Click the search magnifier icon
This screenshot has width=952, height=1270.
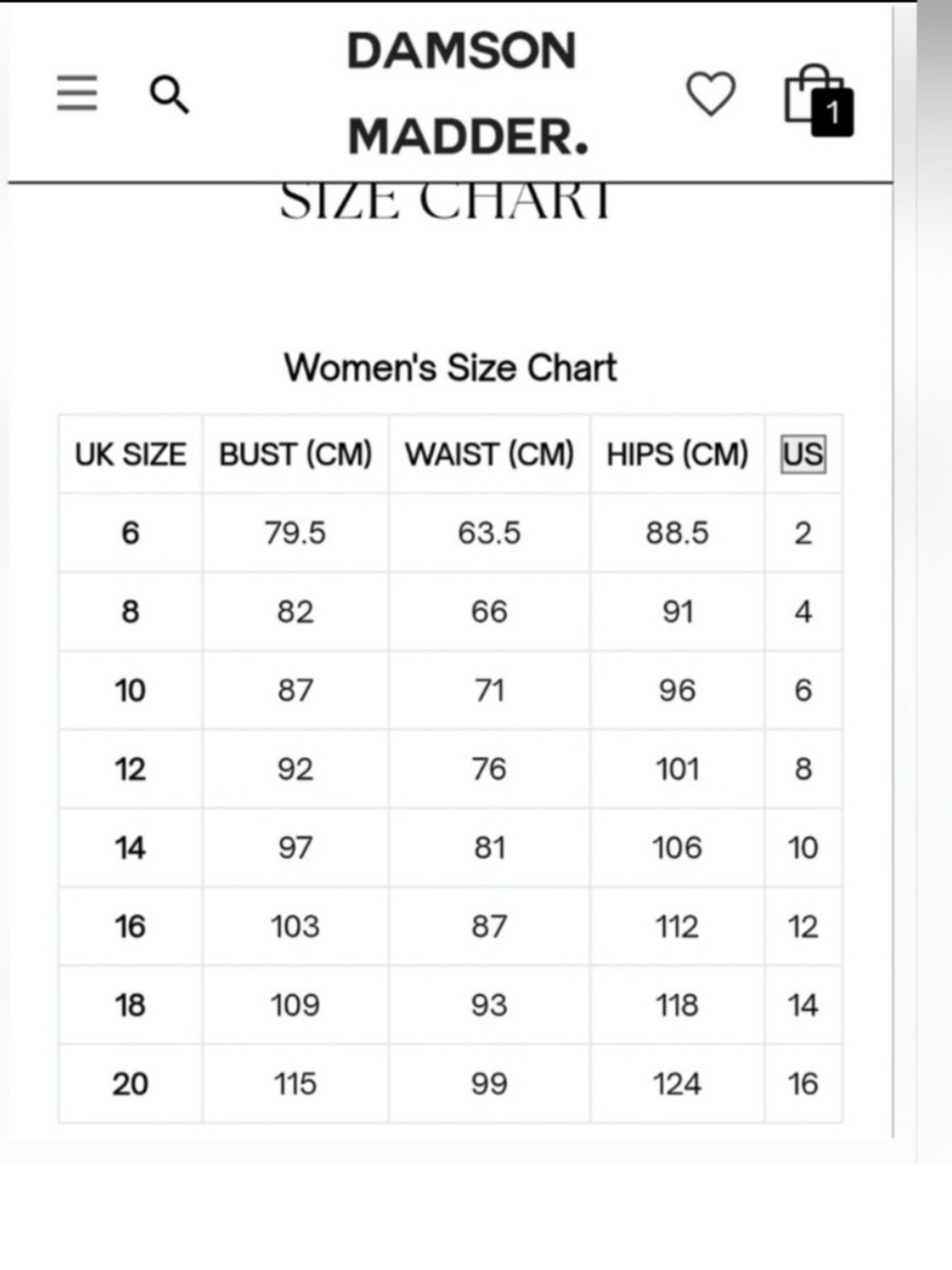point(169,94)
